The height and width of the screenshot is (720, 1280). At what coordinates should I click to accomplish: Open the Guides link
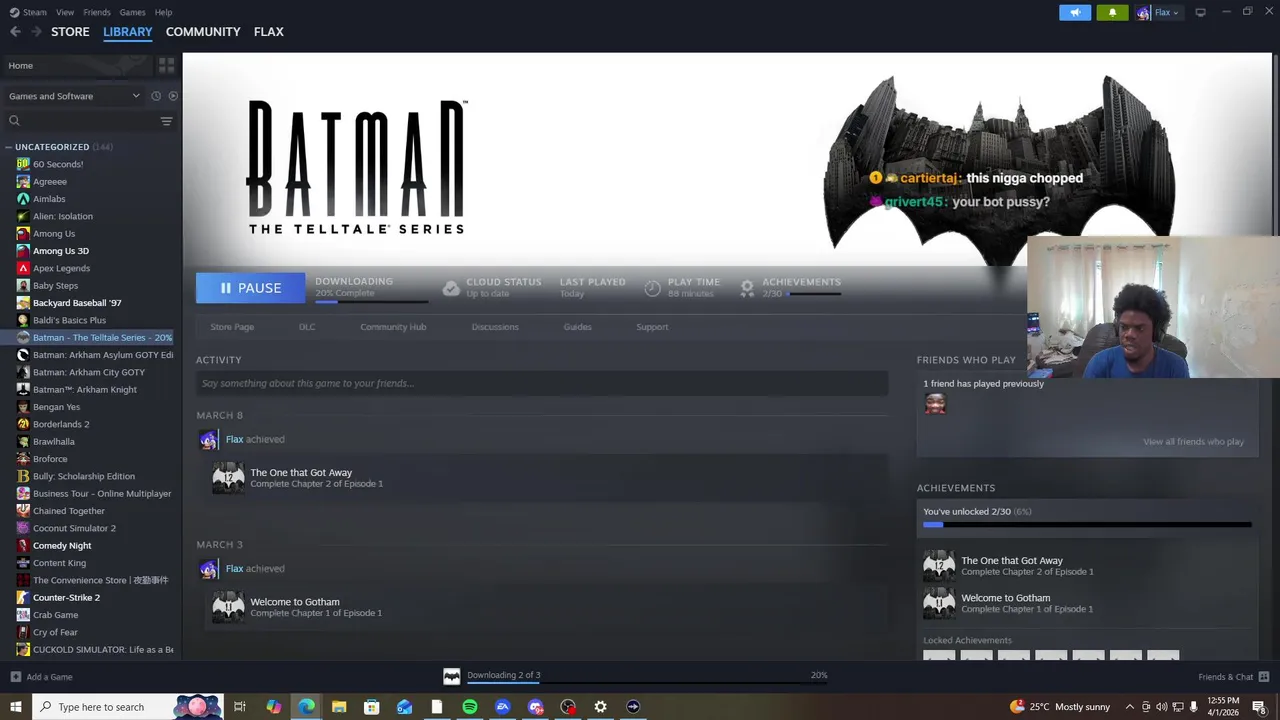pos(577,327)
